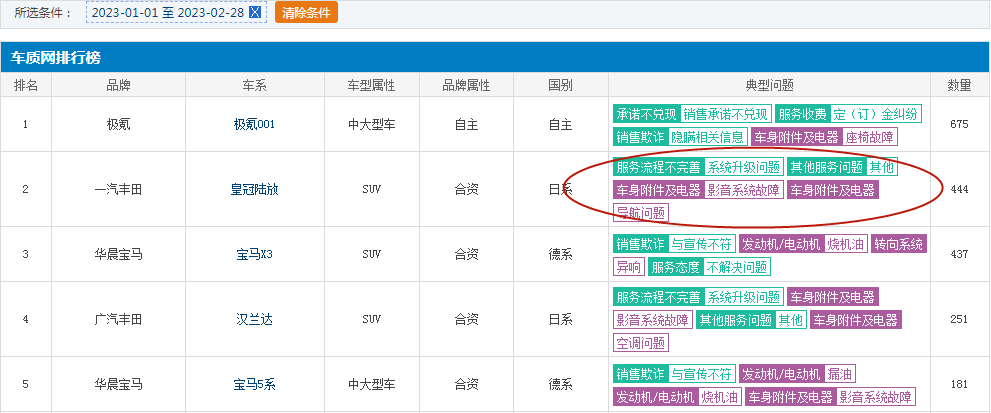Image resolution: width=991 pixels, height=413 pixels.
Task: Click the 典型问题 column header
Action: 769,86
